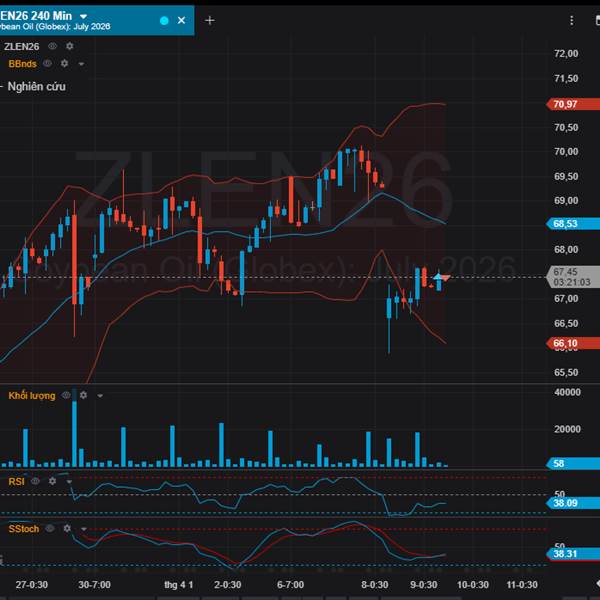Image resolution: width=600 pixels, height=600 pixels.
Task: Open BBnds study settings gear
Action: click(x=65, y=64)
